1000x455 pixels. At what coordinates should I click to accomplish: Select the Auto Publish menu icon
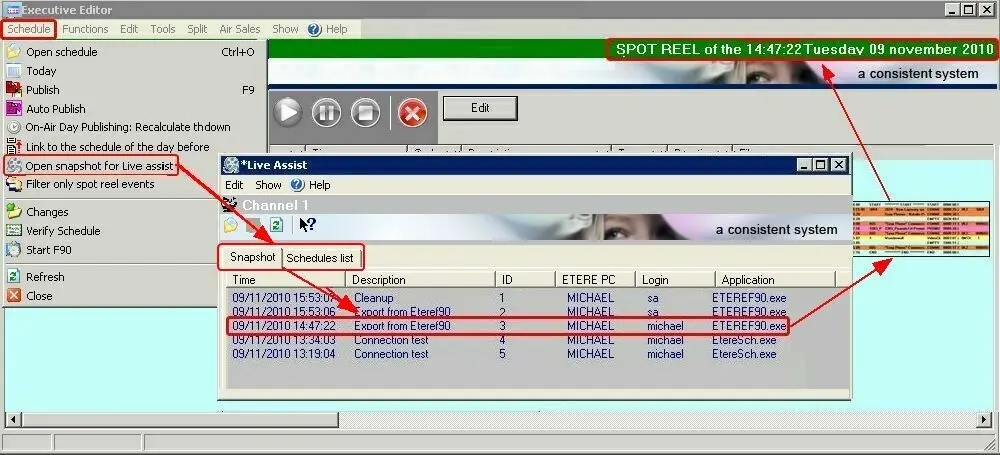pos(14,109)
